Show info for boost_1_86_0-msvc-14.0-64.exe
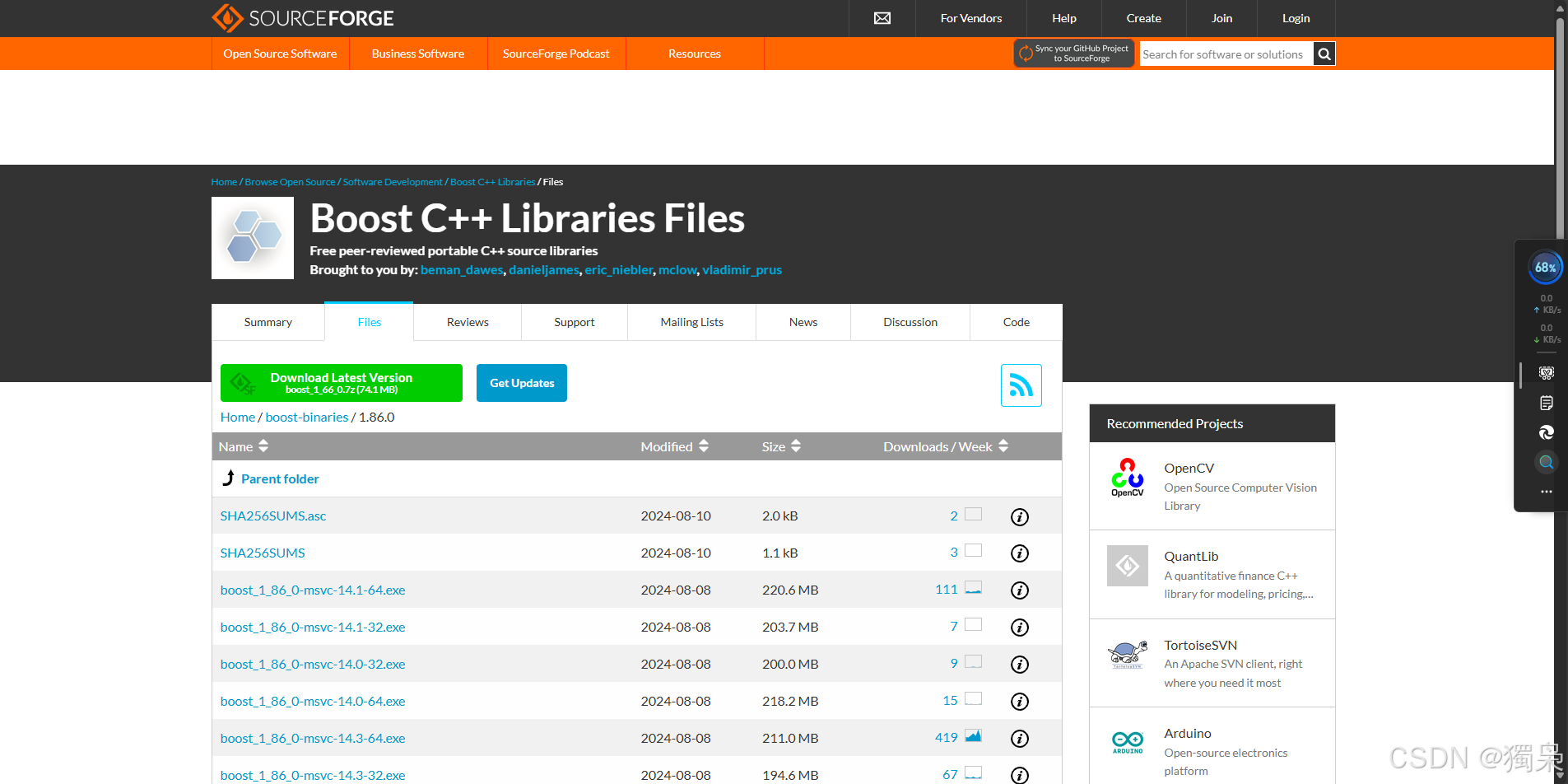This screenshot has width=1568, height=784. coord(1019,702)
